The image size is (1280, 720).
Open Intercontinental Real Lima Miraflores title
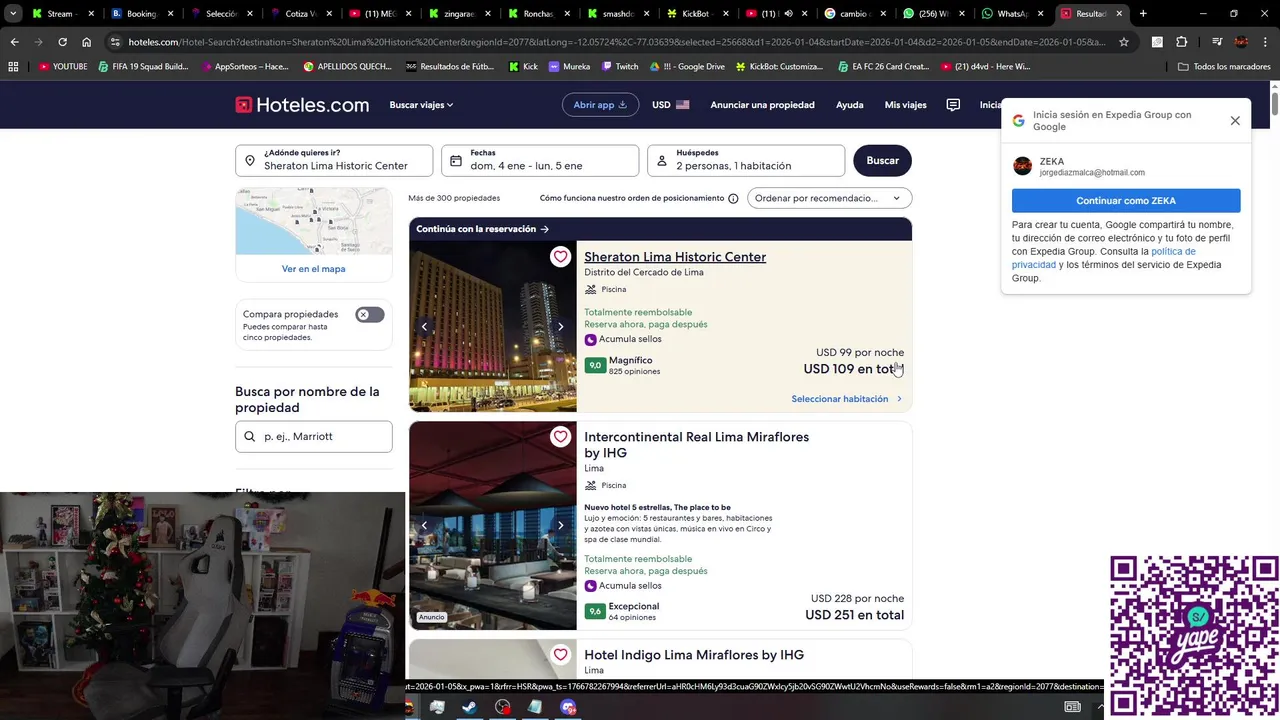[696, 445]
